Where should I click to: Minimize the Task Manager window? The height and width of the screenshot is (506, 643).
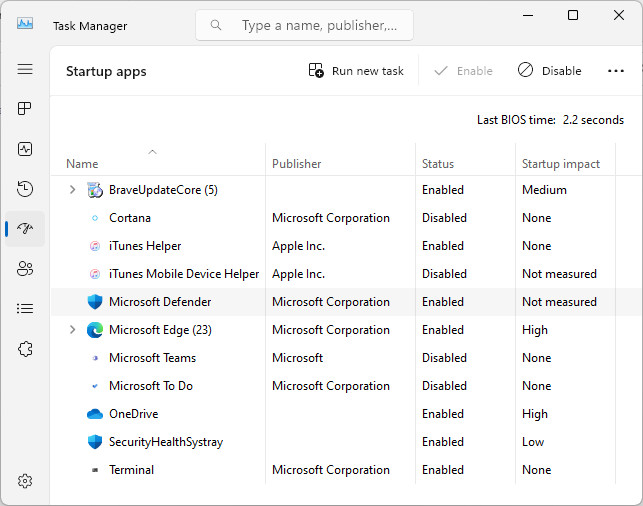(x=528, y=15)
